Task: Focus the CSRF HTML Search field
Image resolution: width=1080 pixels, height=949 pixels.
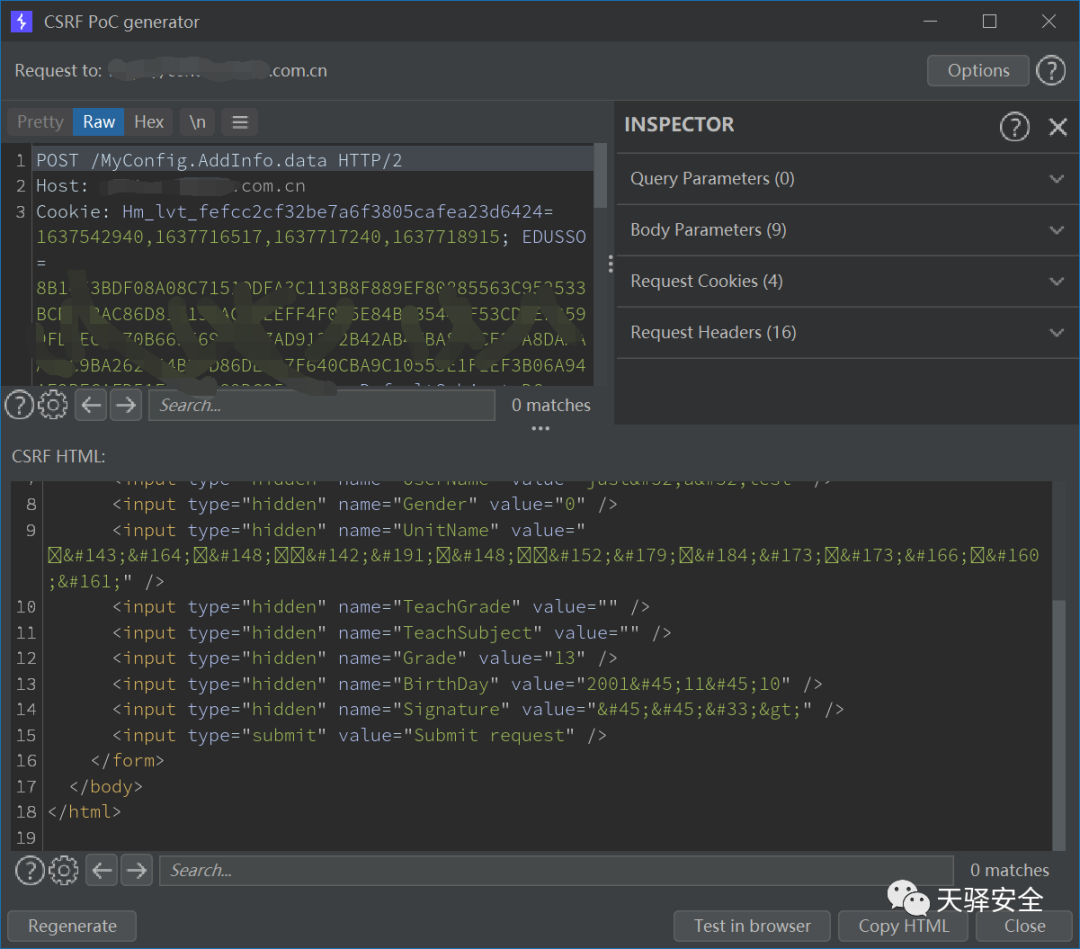Action: pyautogui.click(x=556, y=870)
